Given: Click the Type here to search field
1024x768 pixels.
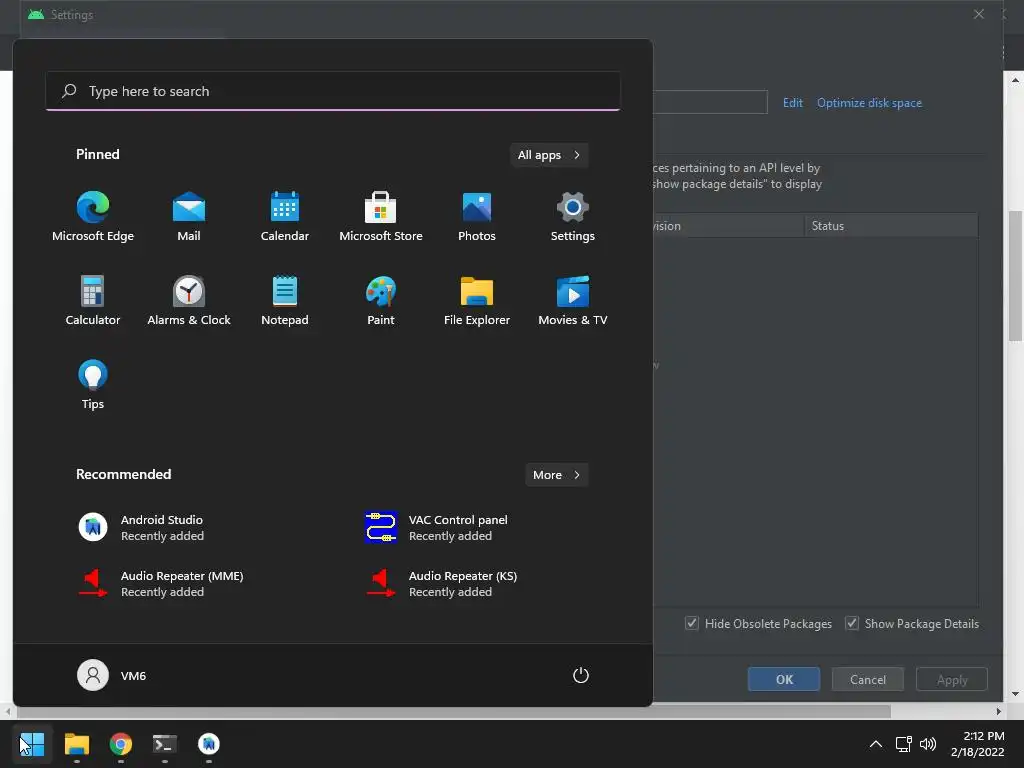Looking at the screenshot, I should (333, 91).
